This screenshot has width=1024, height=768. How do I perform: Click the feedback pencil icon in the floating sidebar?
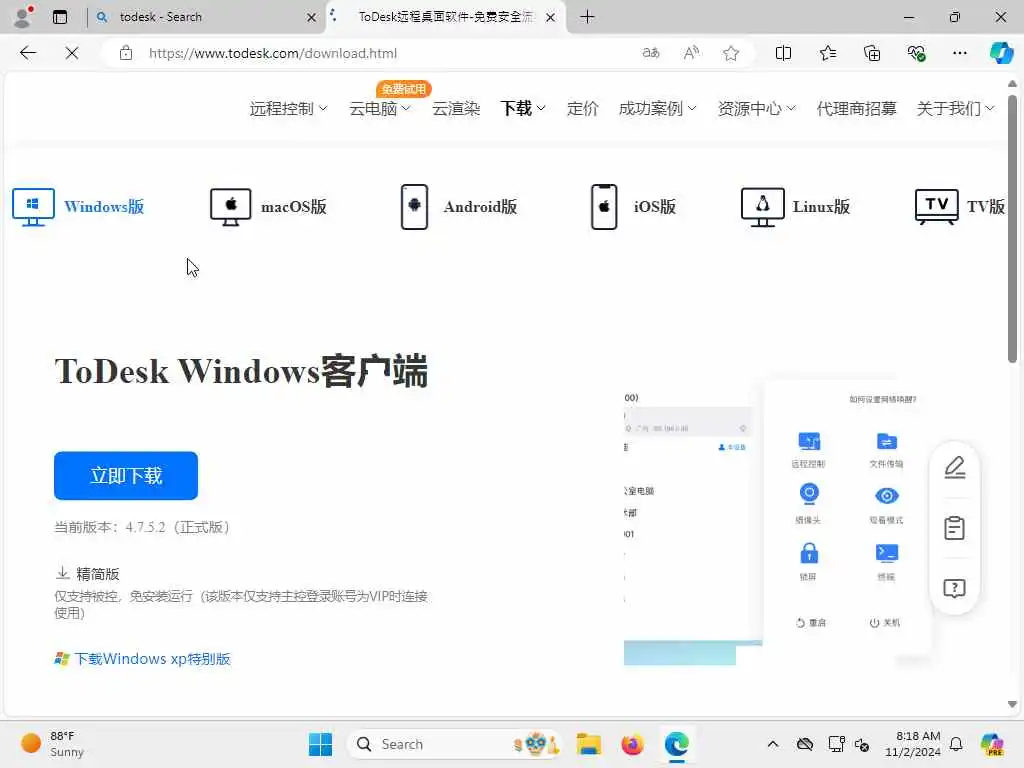[x=955, y=467]
